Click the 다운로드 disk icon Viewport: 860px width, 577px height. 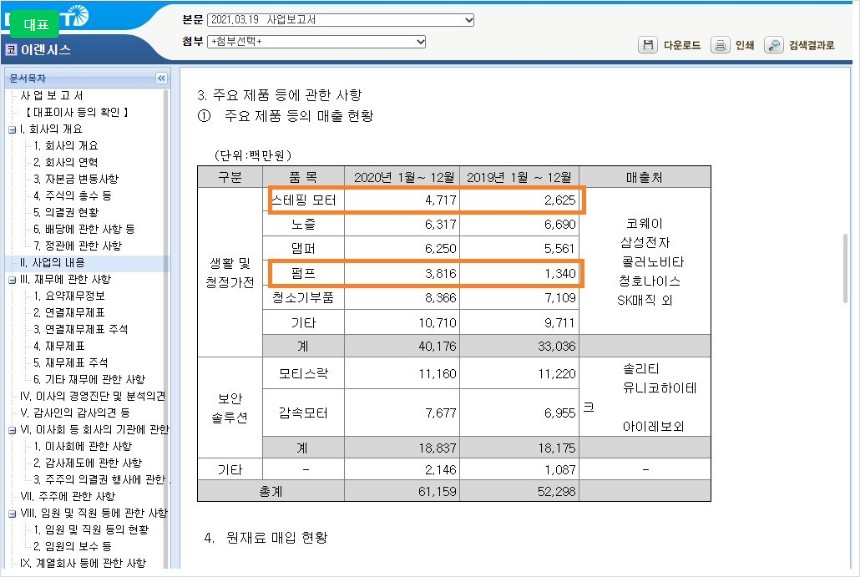tap(648, 45)
